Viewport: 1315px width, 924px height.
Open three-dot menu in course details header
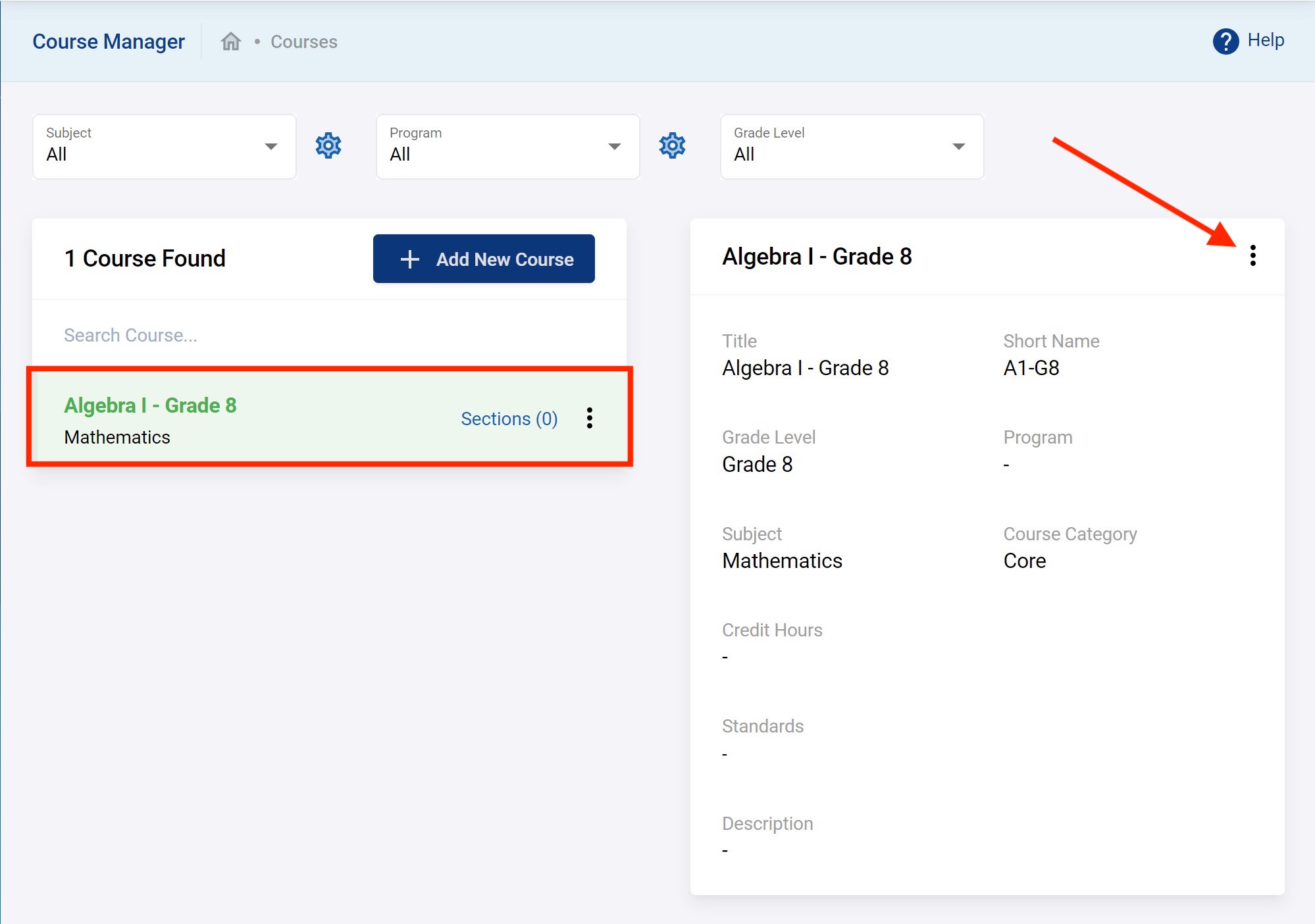(x=1252, y=255)
